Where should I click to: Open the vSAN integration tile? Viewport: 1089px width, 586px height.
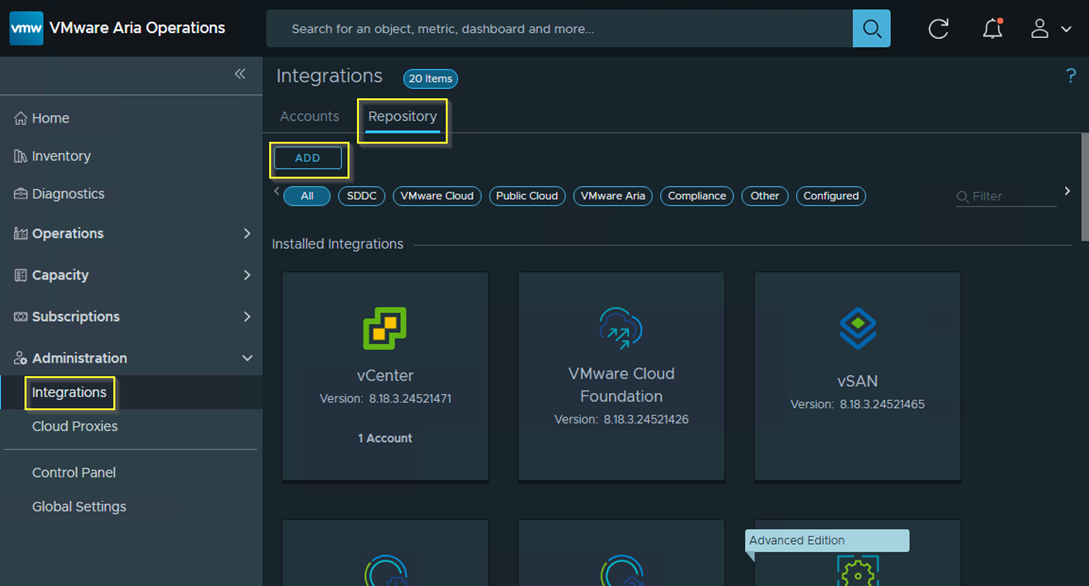pos(857,375)
